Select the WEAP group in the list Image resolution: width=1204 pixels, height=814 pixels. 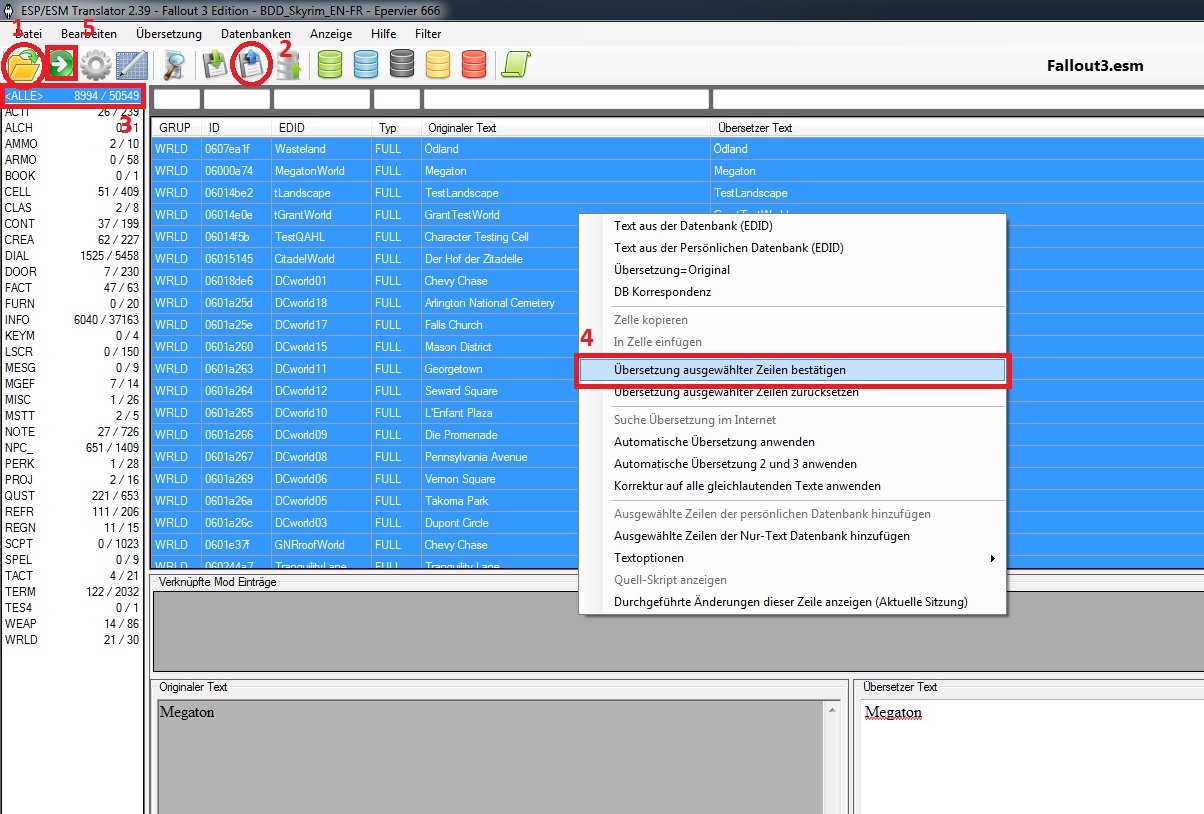tap(72, 624)
